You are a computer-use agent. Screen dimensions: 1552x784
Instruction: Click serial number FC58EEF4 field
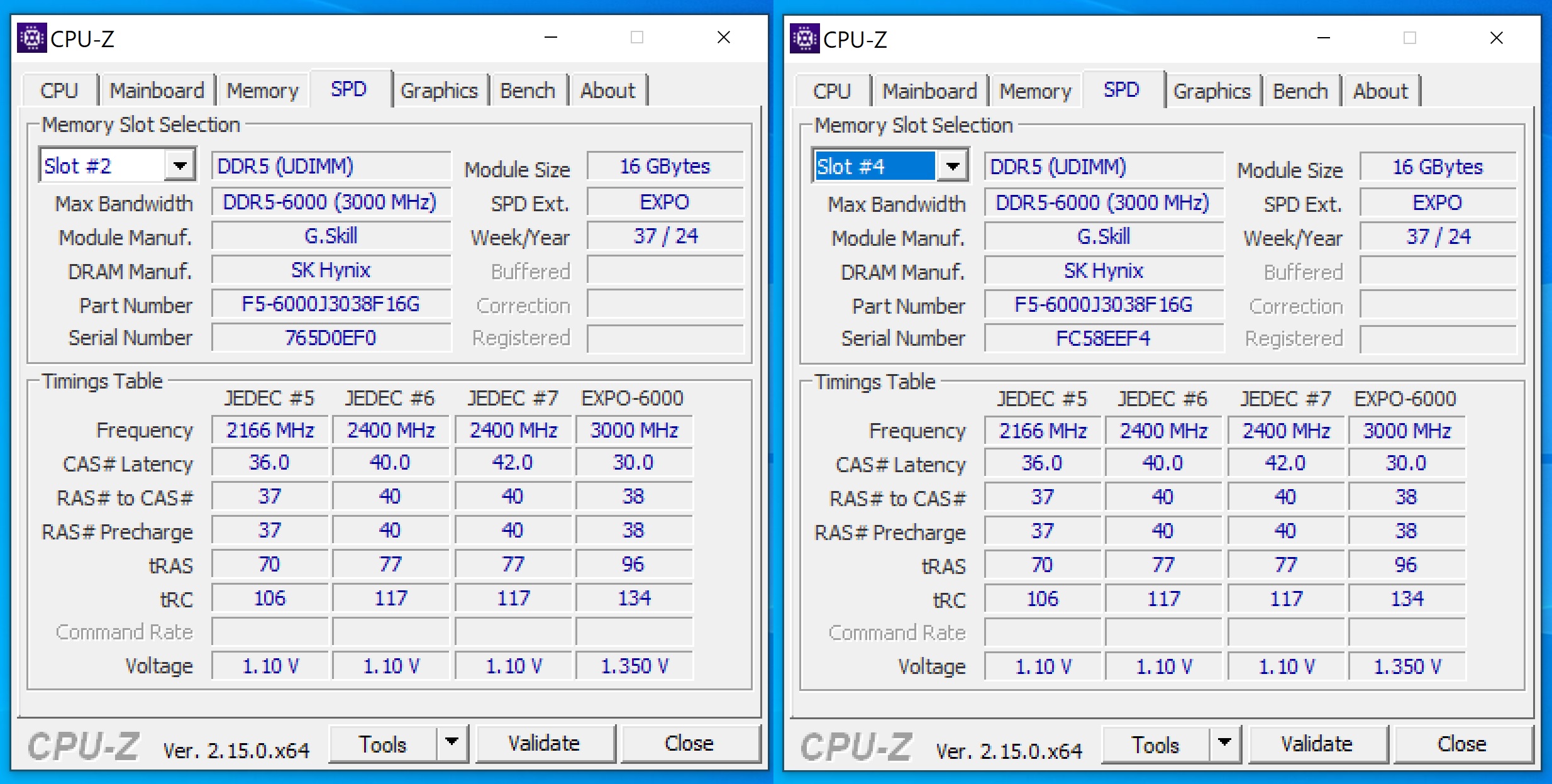(x=1104, y=338)
